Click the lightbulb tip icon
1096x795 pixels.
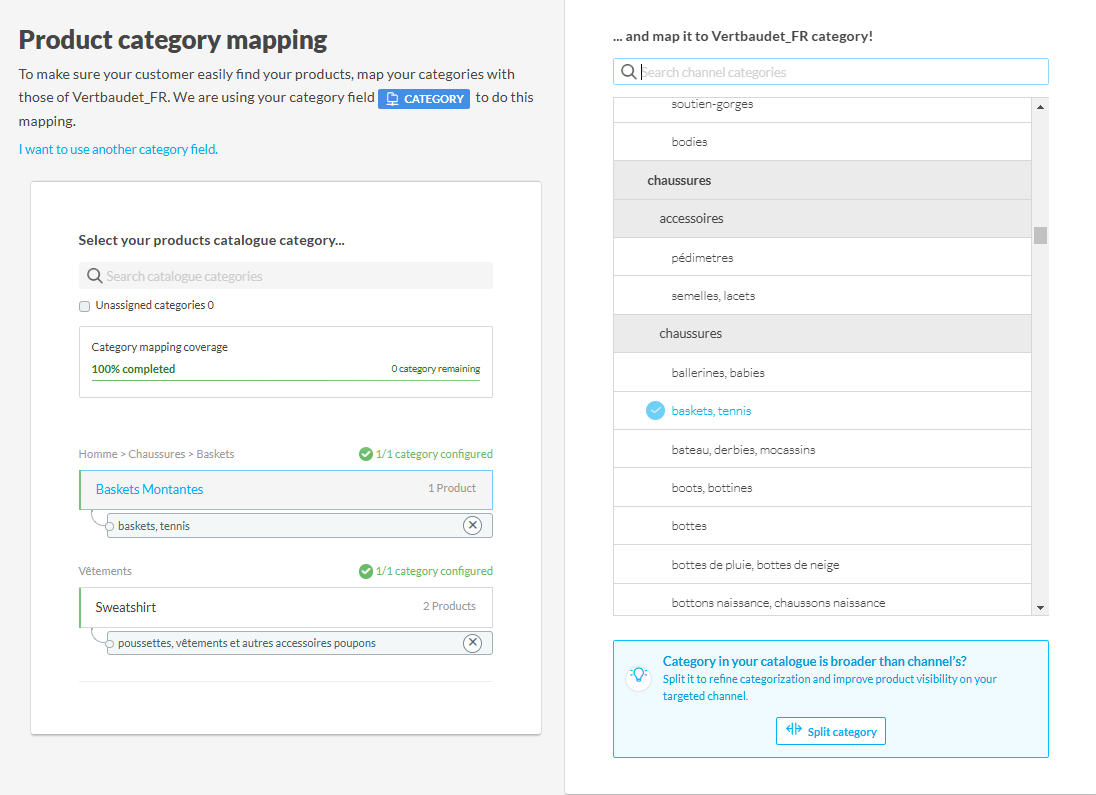click(639, 675)
